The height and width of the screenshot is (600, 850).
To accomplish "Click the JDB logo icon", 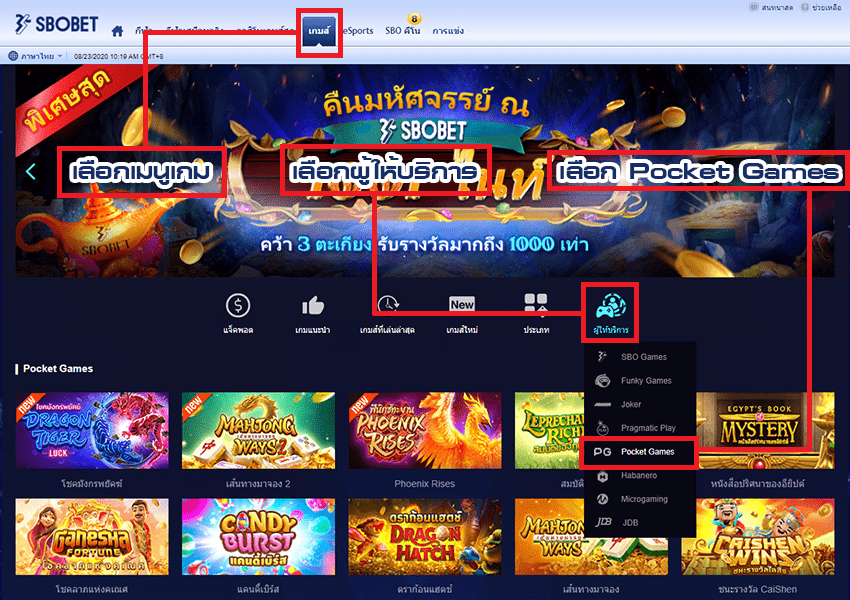I will [603, 522].
